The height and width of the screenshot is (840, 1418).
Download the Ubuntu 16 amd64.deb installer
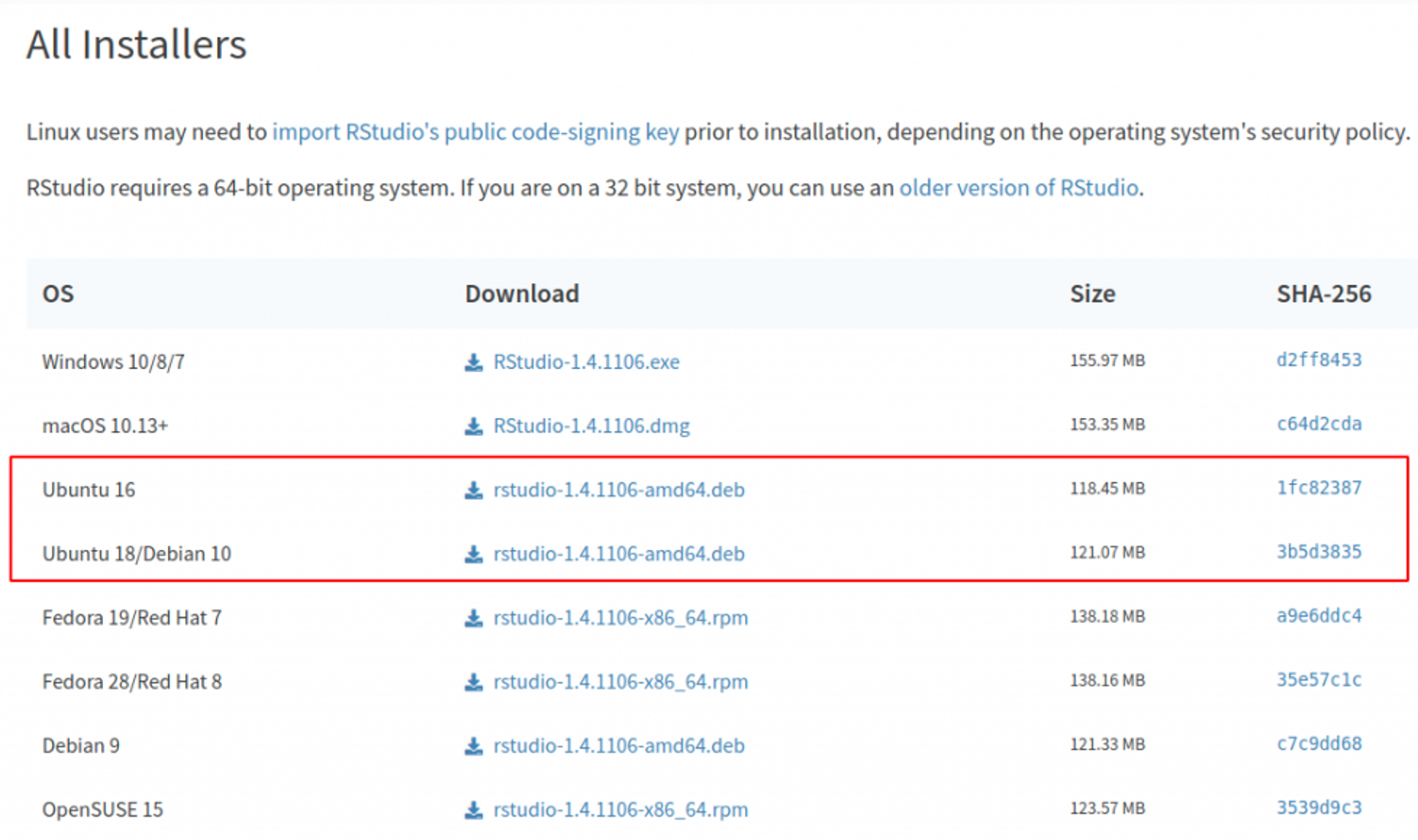618,490
